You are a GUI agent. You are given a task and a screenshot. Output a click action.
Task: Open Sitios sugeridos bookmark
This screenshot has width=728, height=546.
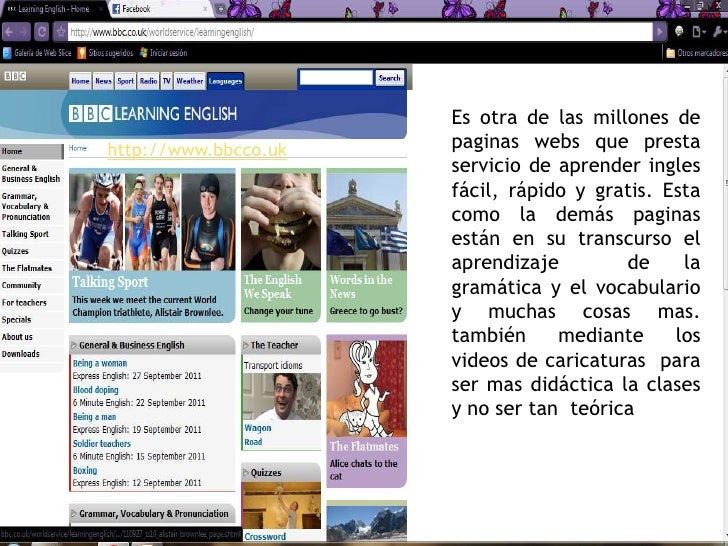[105, 53]
